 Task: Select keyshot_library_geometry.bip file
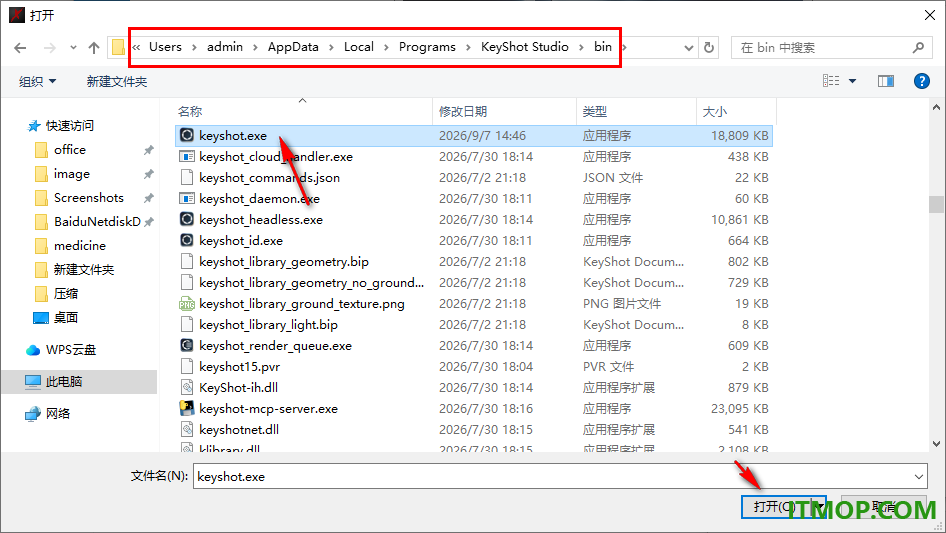pyautogui.click(x=284, y=261)
